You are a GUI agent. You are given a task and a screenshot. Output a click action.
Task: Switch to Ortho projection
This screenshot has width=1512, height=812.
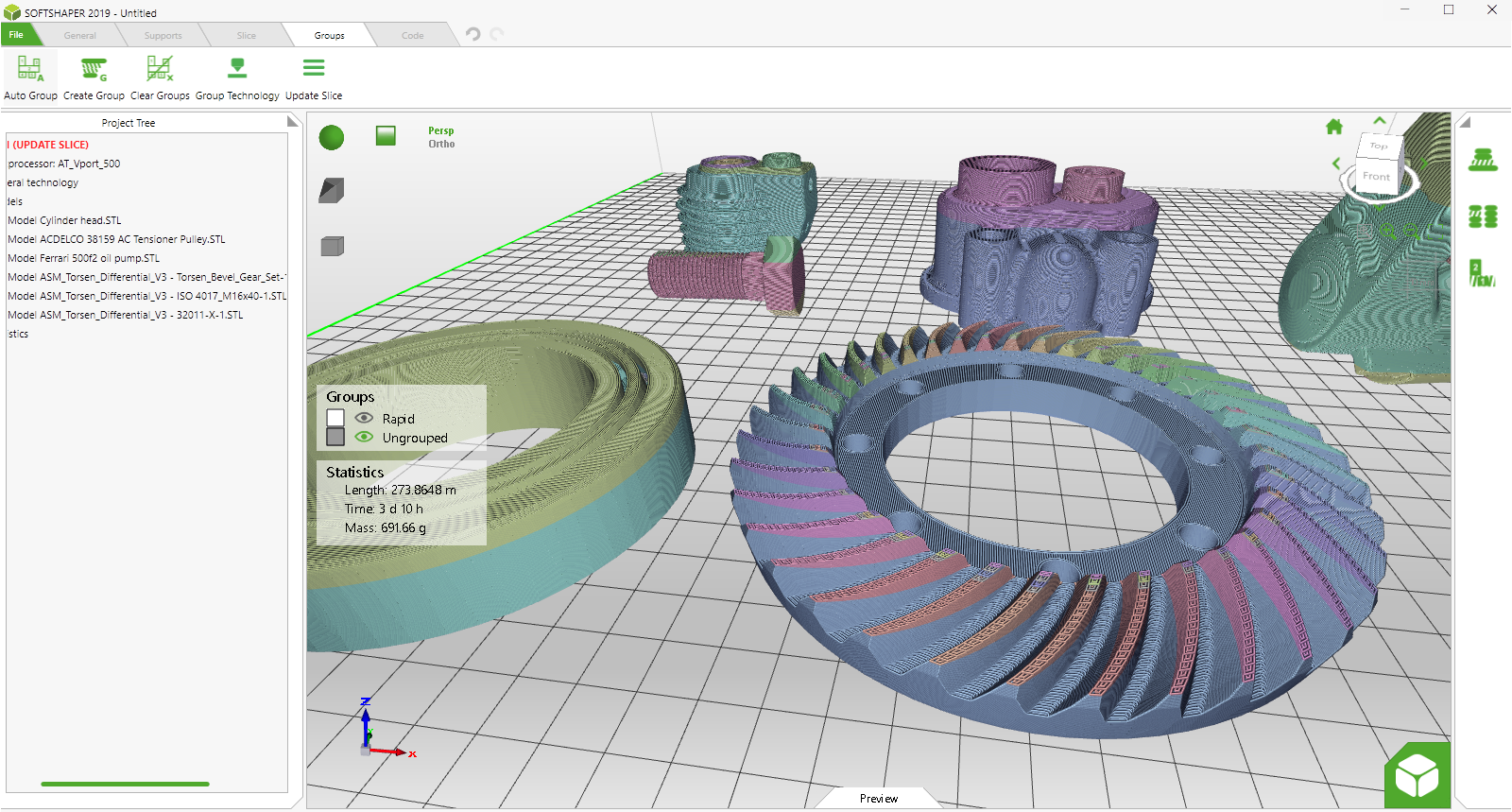click(x=441, y=144)
